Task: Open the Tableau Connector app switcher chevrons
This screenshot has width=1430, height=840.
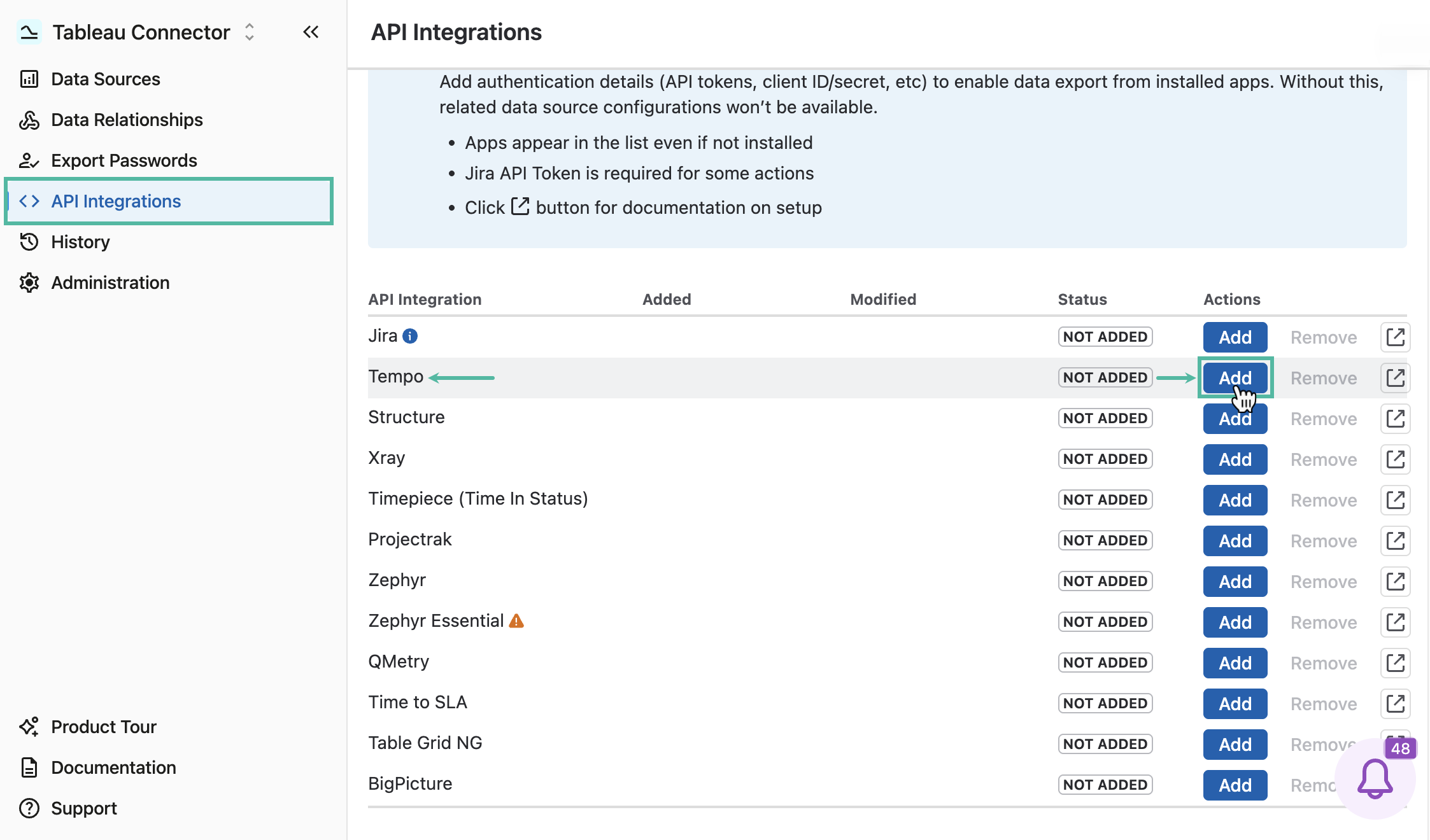Action: [250, 32]
